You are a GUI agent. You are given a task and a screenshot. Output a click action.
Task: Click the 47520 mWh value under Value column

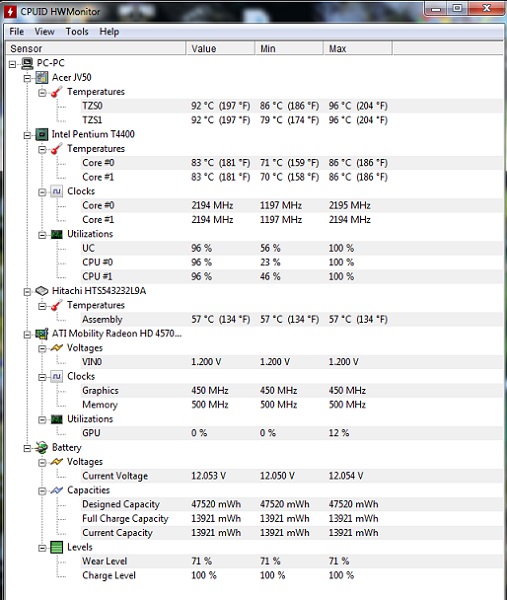(216, 504)
